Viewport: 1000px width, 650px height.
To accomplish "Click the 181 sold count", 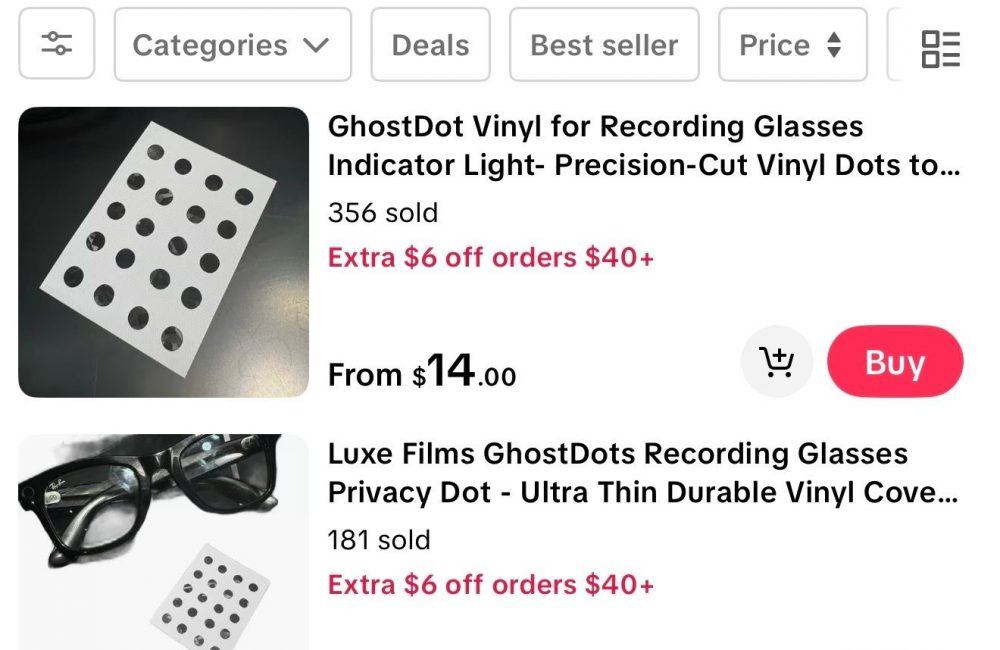I will point(379,540).
